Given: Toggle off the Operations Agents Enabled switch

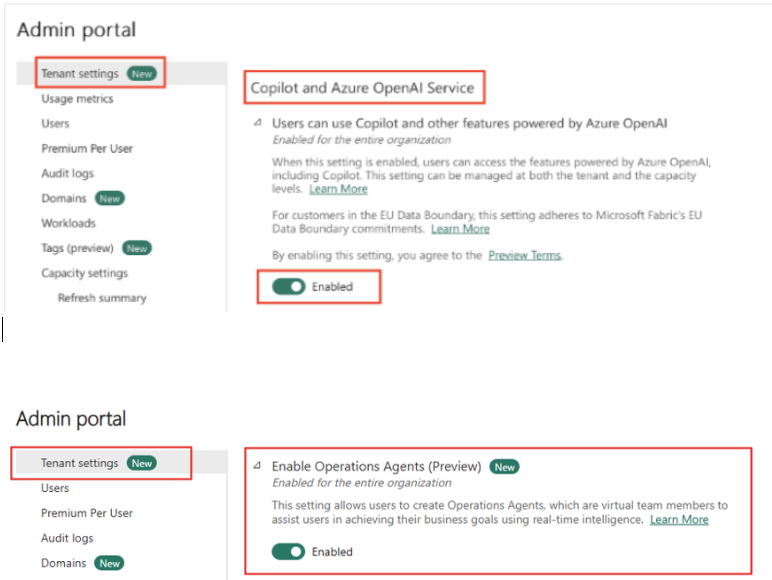Looking at the screenshot, I should coord(289,552).
